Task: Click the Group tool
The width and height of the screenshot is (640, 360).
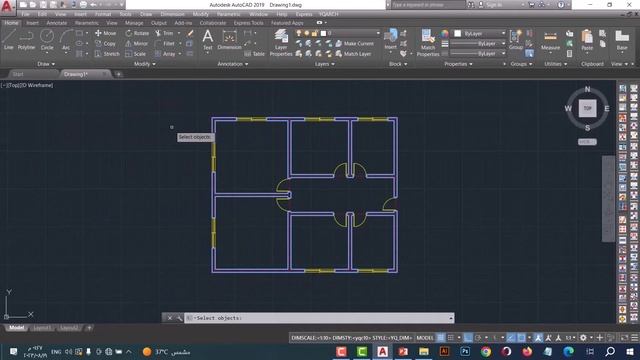Action: (x=516, y=40)
